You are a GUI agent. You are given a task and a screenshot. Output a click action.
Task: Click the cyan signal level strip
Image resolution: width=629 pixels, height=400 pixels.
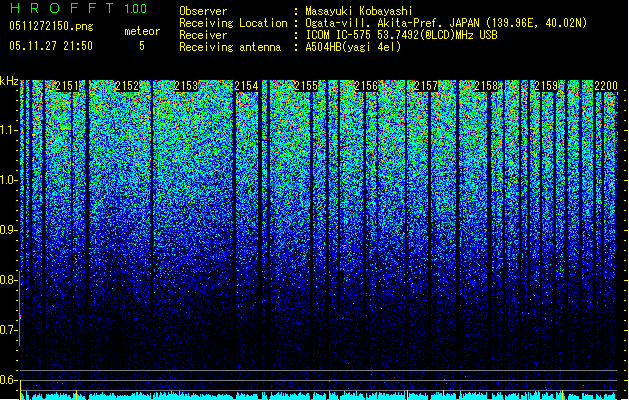click(x=319, y=396)
